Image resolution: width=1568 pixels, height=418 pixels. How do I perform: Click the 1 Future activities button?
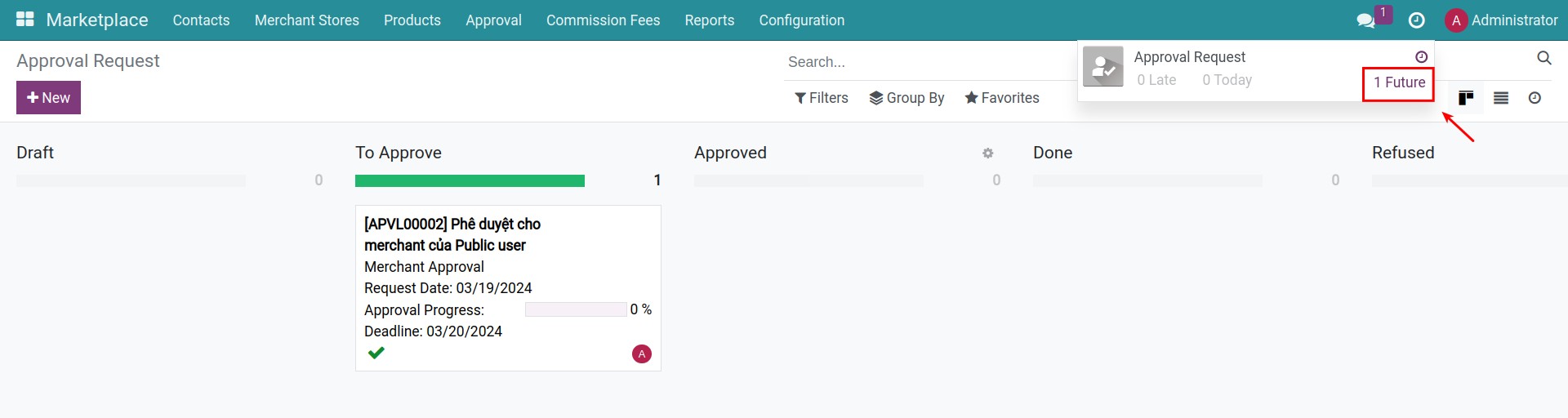[x=1399, y=82]
